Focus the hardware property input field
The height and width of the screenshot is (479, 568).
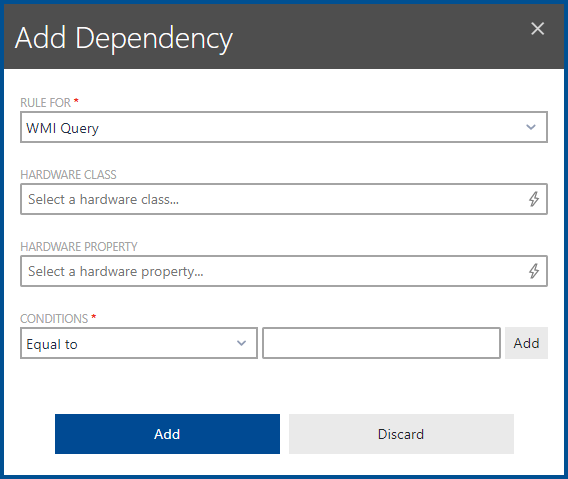(x=284, y=271)
